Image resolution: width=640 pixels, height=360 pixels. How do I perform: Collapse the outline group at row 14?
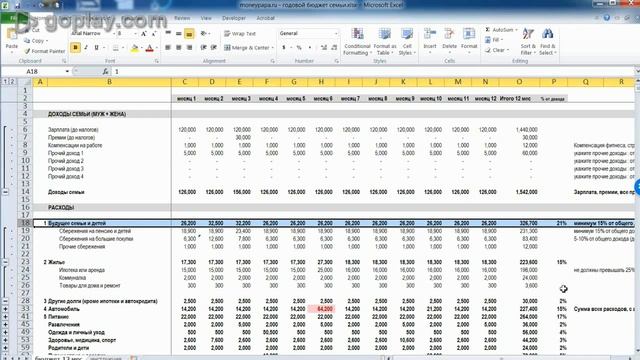click(5, 192)
